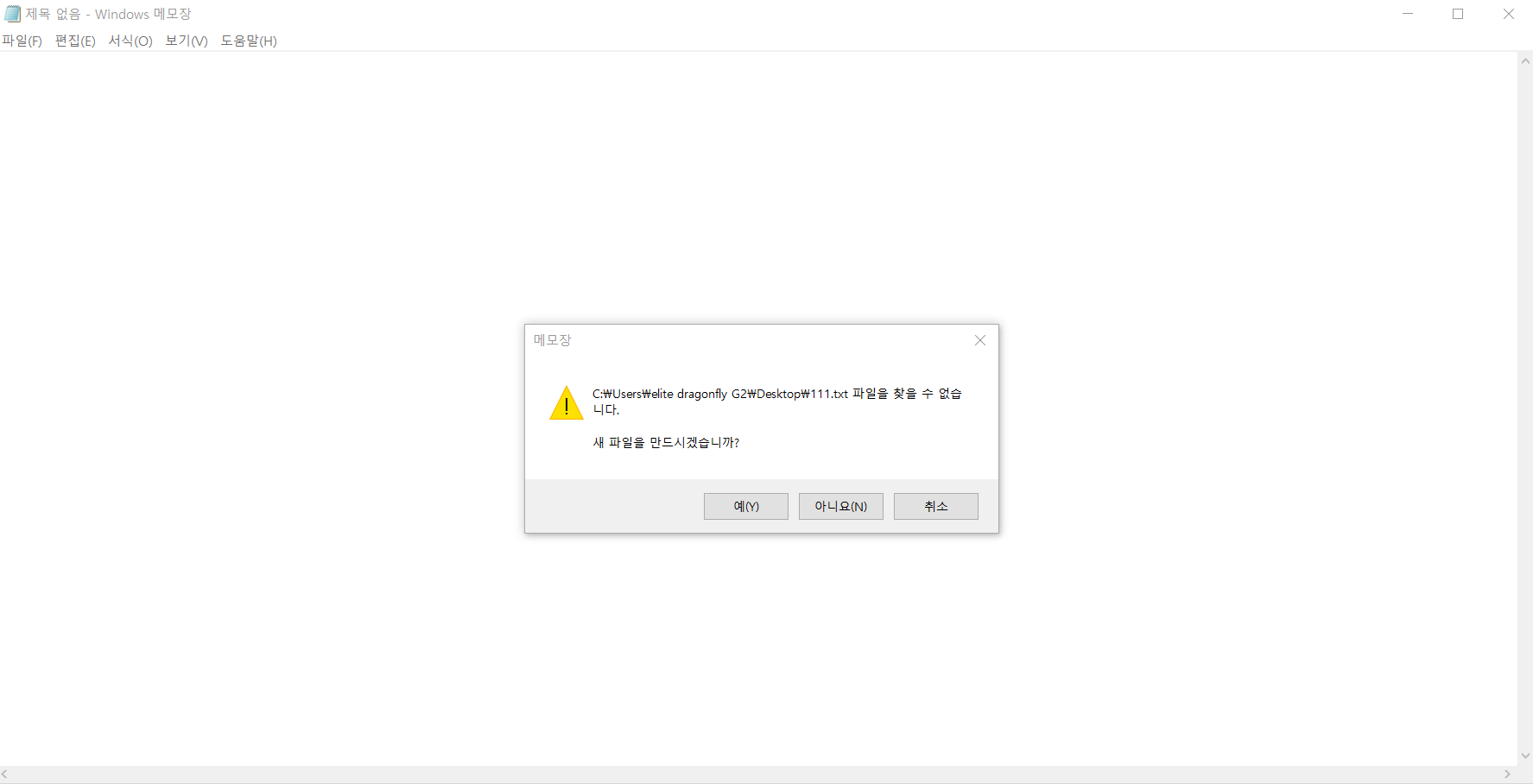Click the 취소 button in the dialog
The image size is (1533, 784).
click(x=936, y=506)
